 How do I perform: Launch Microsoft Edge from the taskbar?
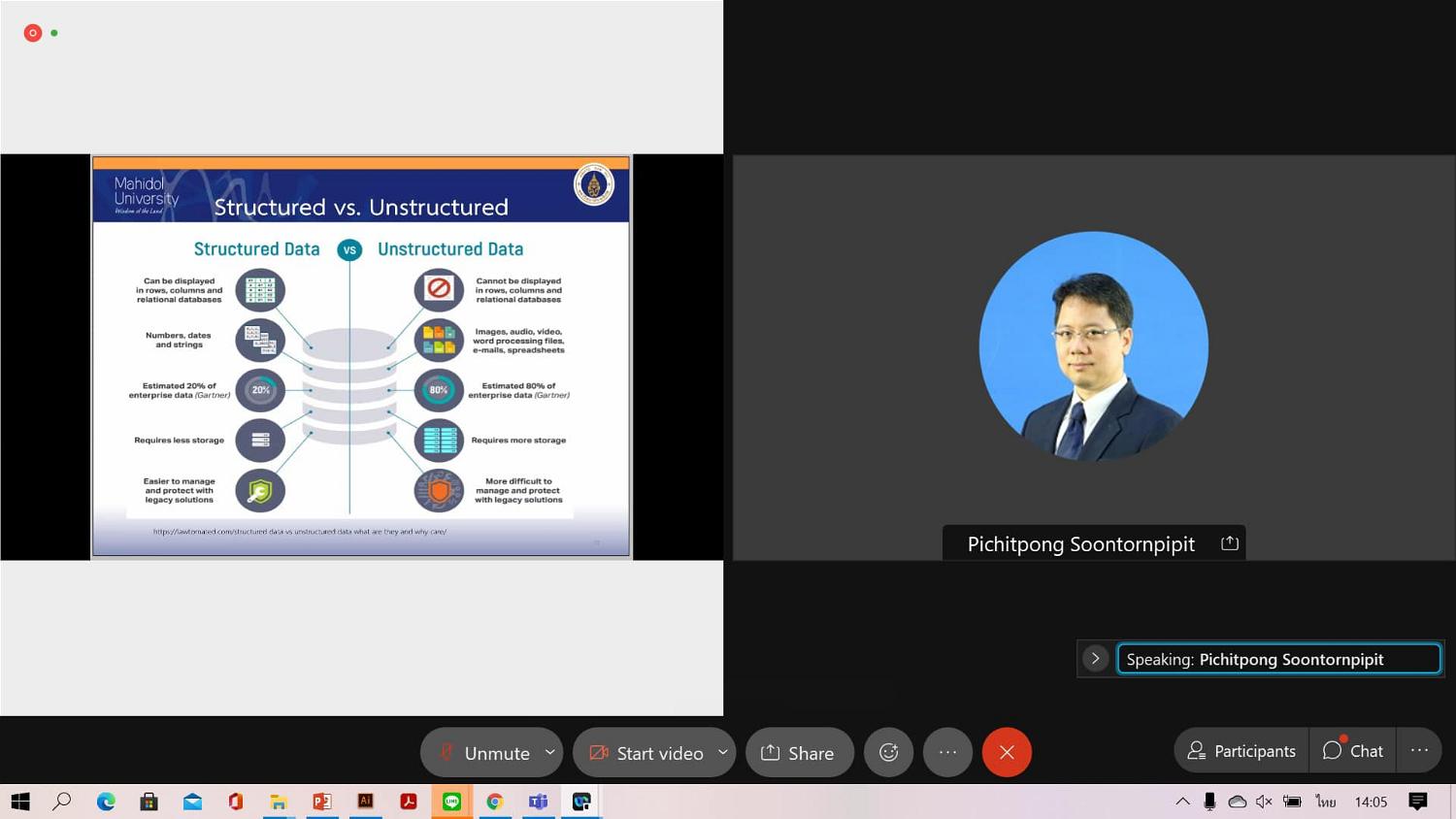click(106, 802)
